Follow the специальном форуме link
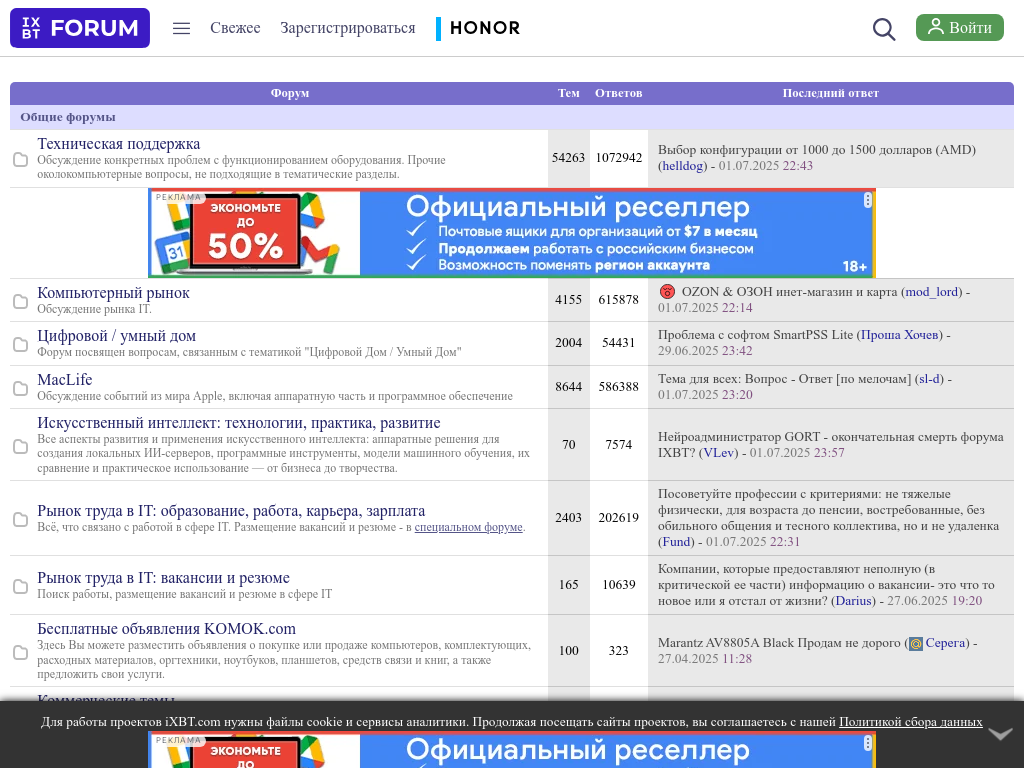This screenshot has width=1024, height=768. tap(468, 527)
